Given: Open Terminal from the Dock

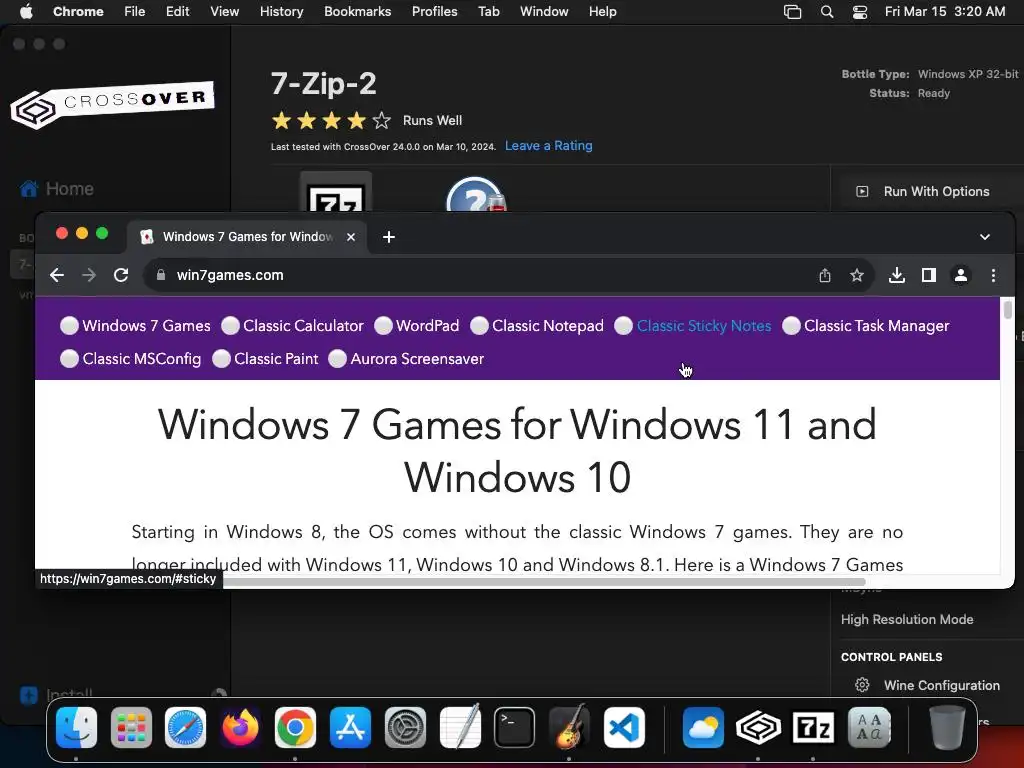Looking at the screenshot, I should [515, 728].
